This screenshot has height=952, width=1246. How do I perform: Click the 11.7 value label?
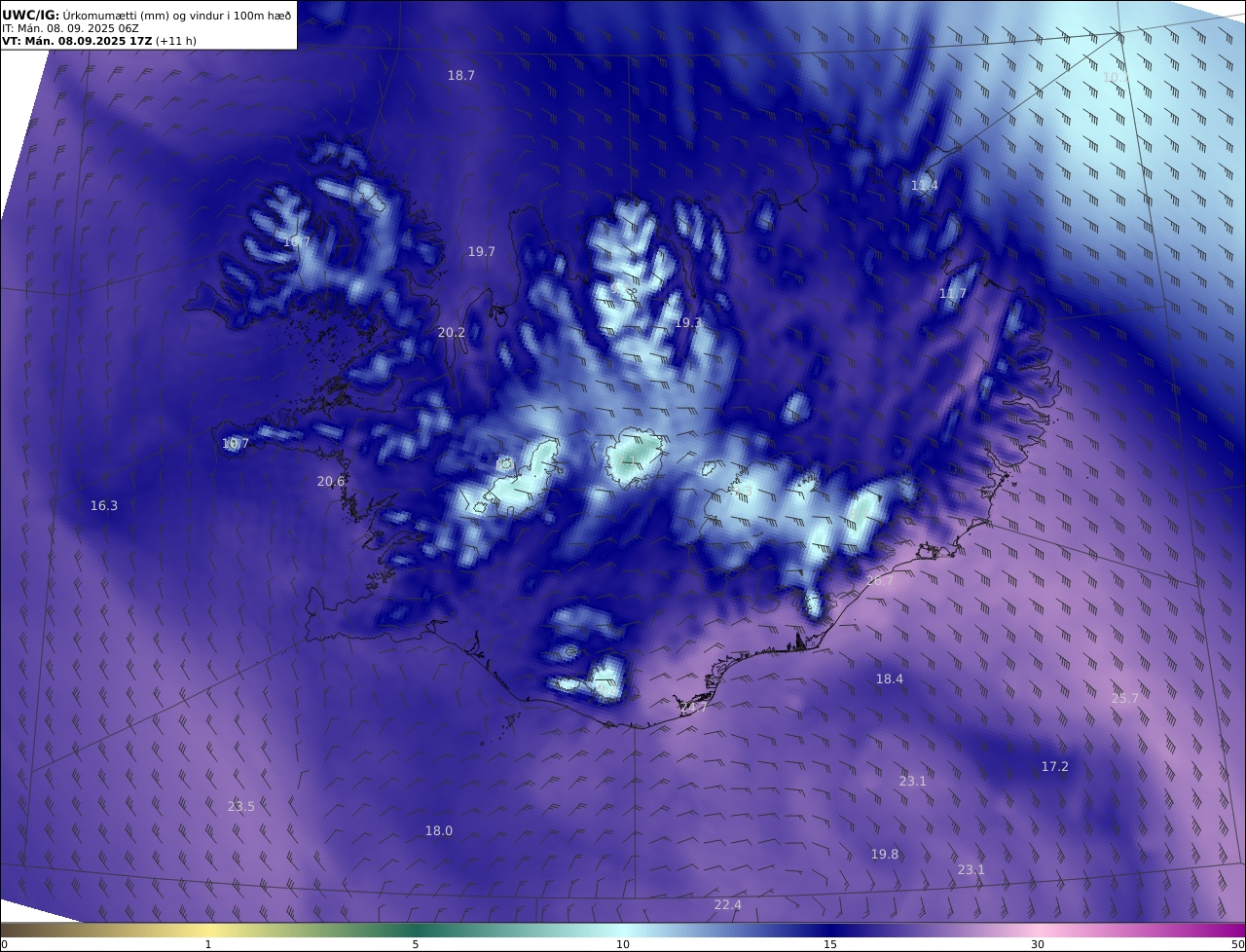(953, 293)
